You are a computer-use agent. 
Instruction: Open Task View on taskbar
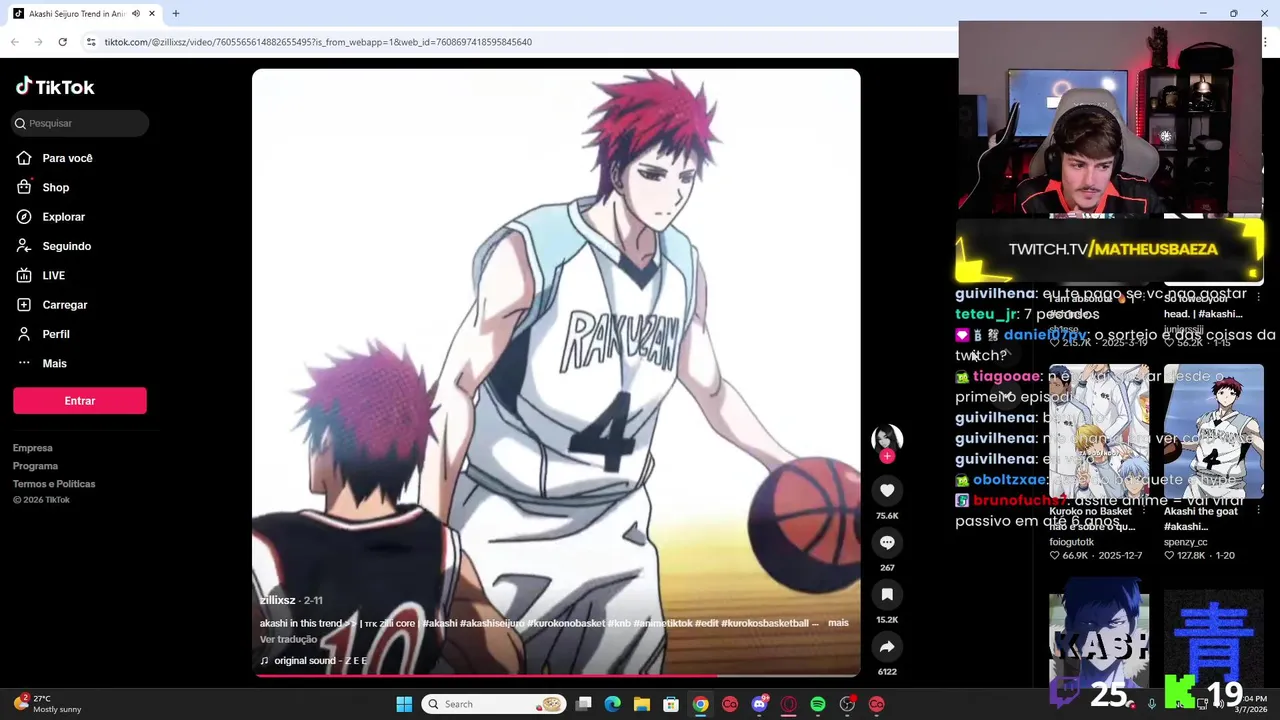pos(584,704)
